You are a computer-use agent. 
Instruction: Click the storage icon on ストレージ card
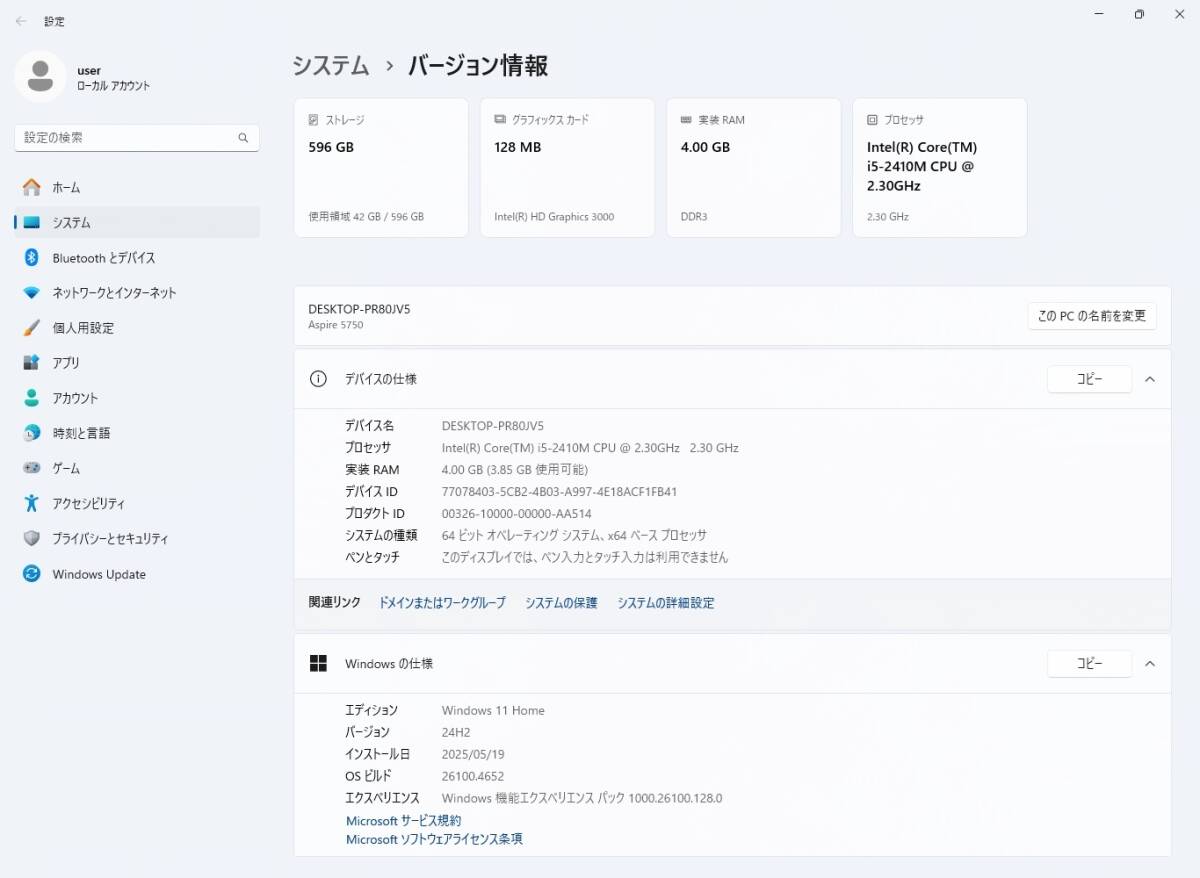[x=314, y=120]
